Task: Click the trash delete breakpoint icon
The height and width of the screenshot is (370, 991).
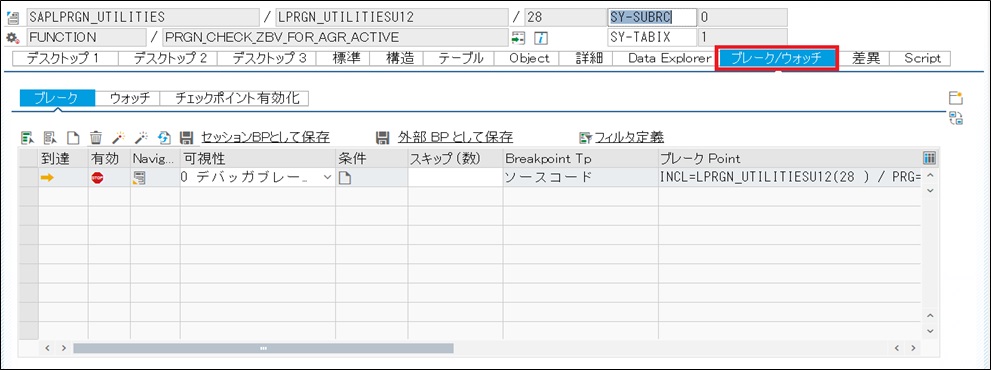Action: pyautogui.click(x=95, y=137)
